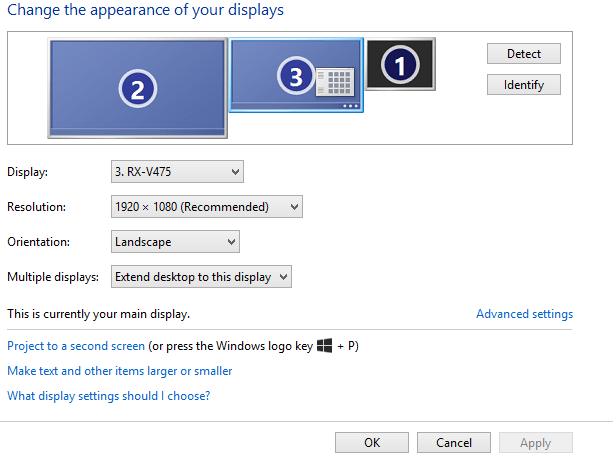Click the Identify button
The width and height of the screenshot is (613, 459).
point(523,84)
